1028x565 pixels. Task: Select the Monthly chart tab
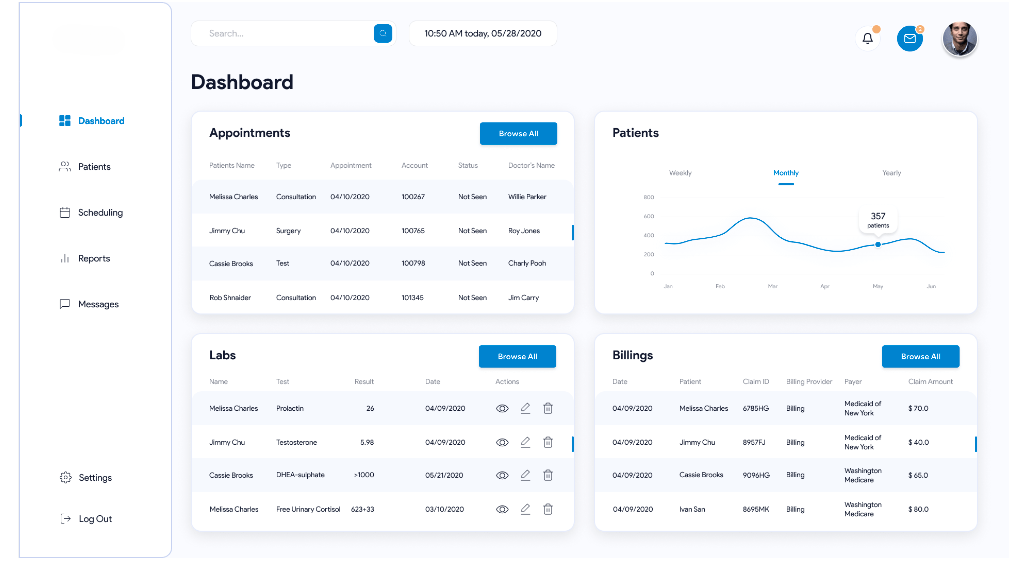tap(786, 173)
